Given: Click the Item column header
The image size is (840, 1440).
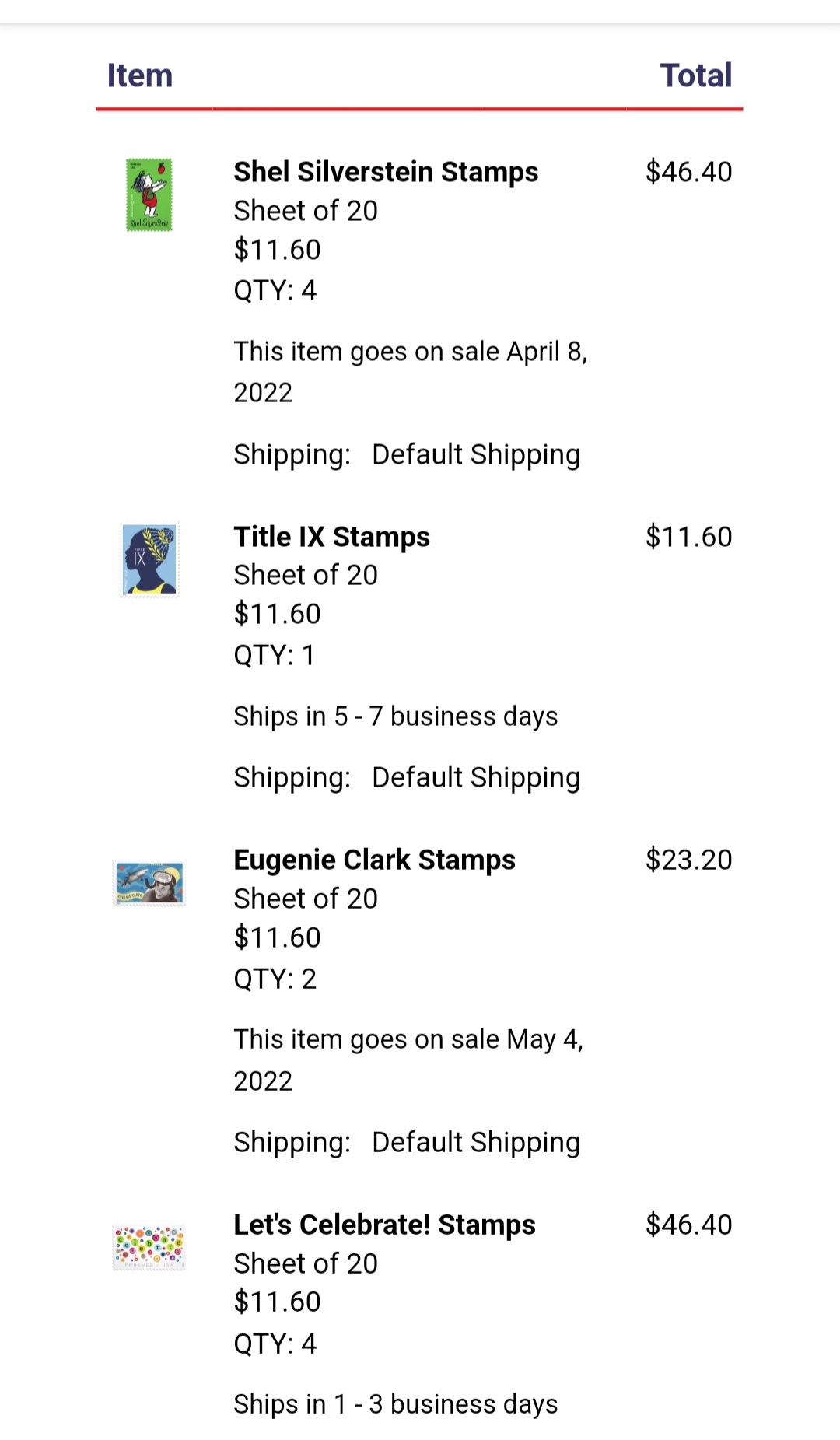Looking at the screenshot, I should click(x=140, y=75).
